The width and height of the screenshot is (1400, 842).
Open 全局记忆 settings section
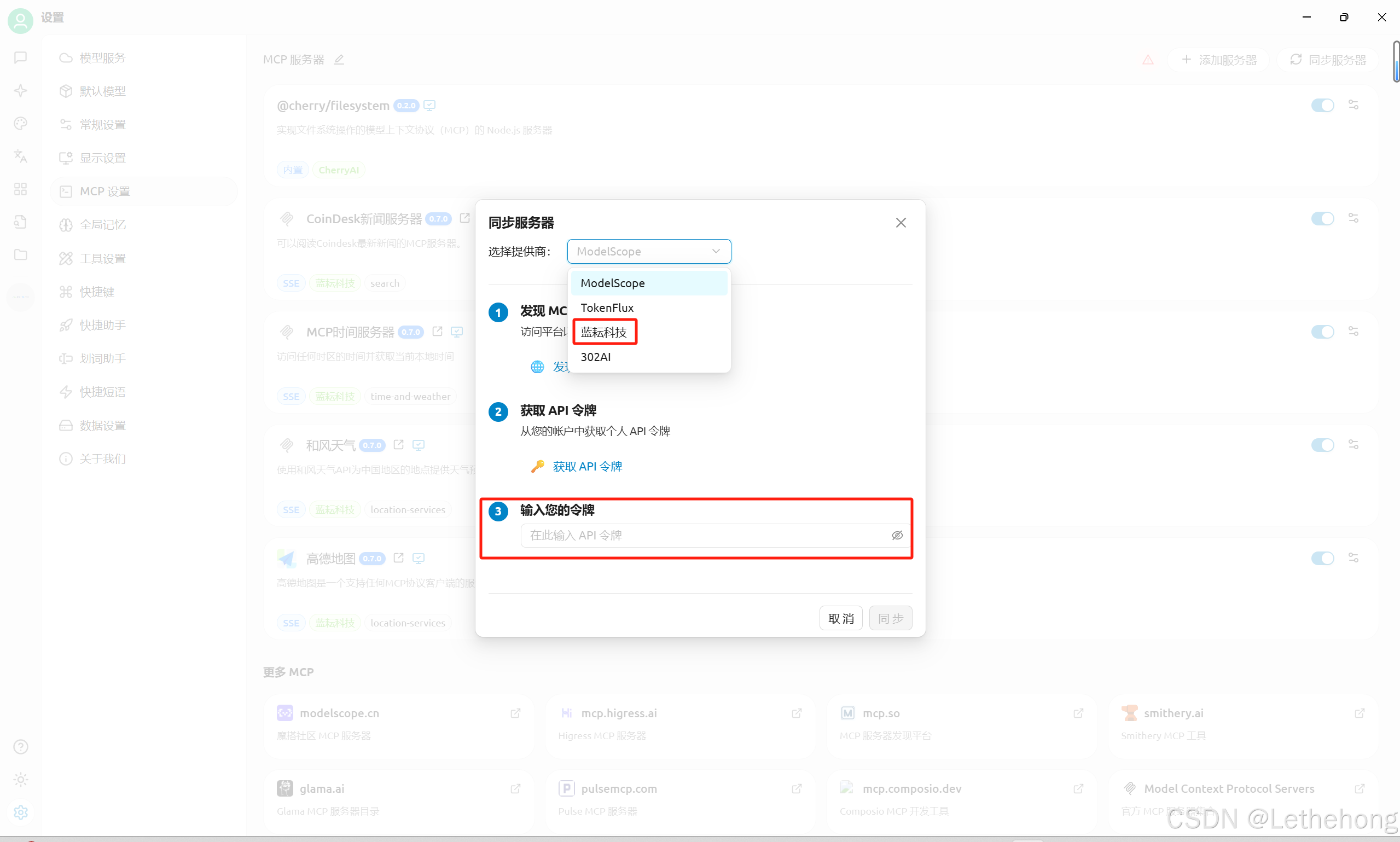(x=144, y=225)
